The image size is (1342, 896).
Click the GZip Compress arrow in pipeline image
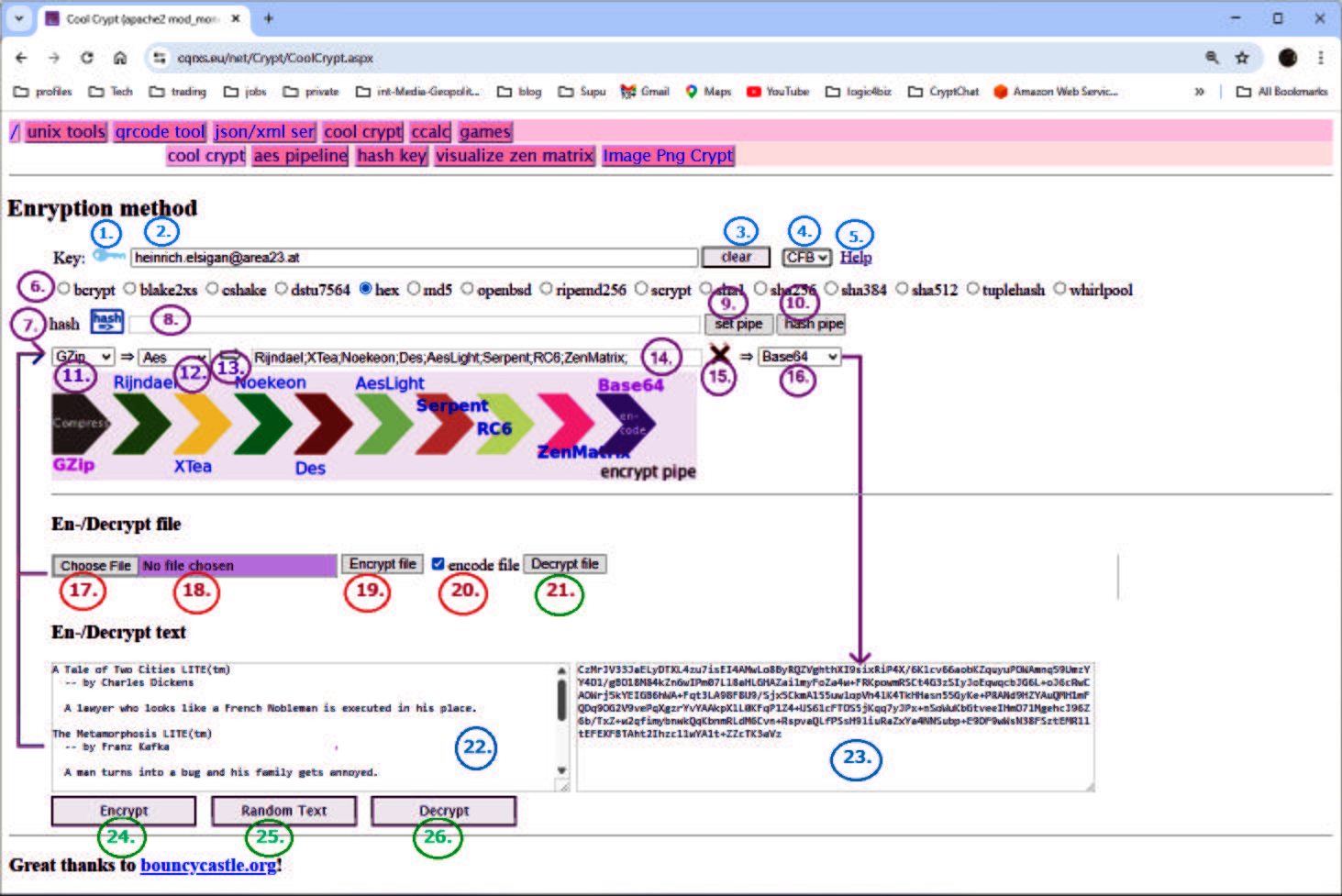click(83, 424)
